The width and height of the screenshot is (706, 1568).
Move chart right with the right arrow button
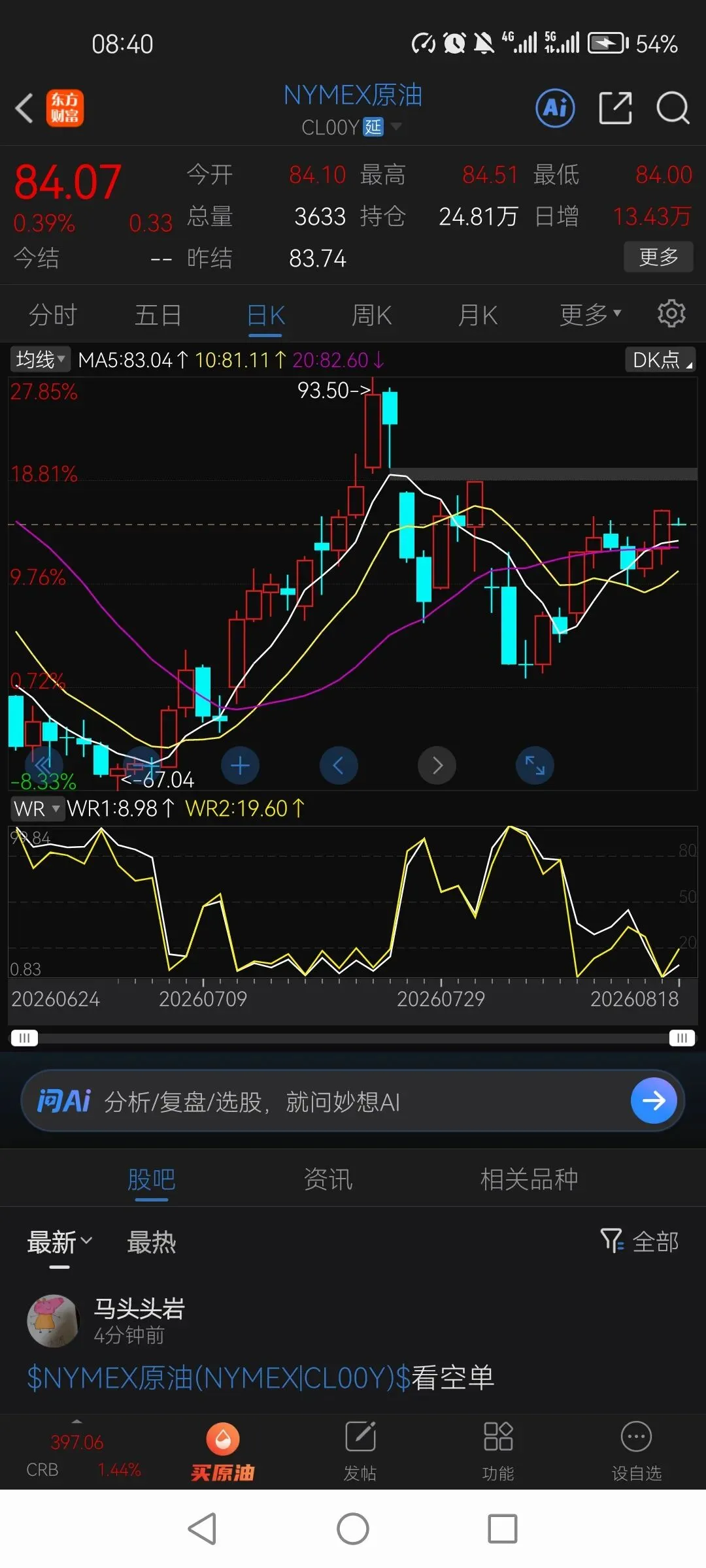tap(437, 765)
